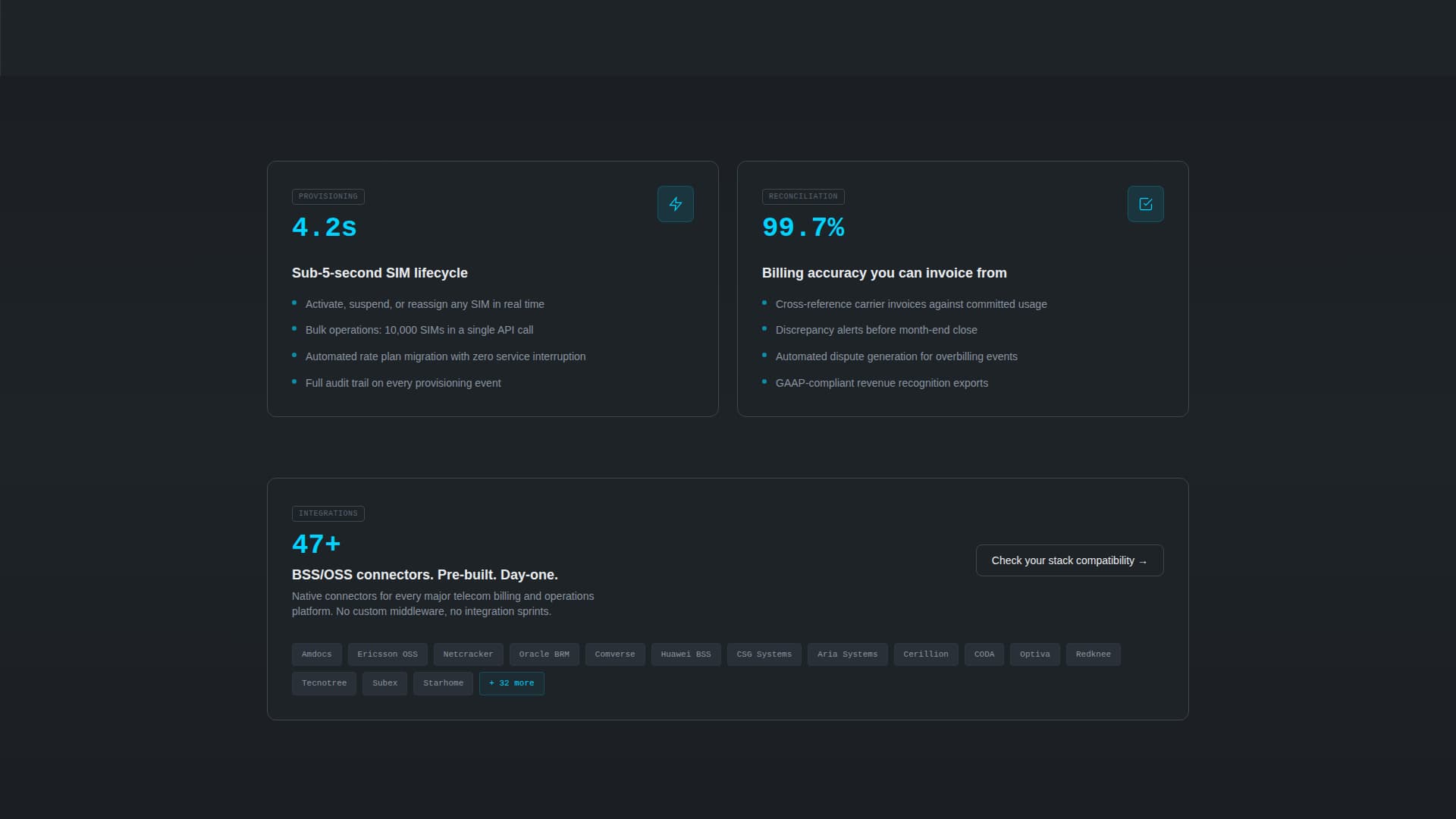Click heading Sub-5-second SIM lifecycle
Image resolution: width=1456 pixels, height=819 pixels.
pos(379,273)
